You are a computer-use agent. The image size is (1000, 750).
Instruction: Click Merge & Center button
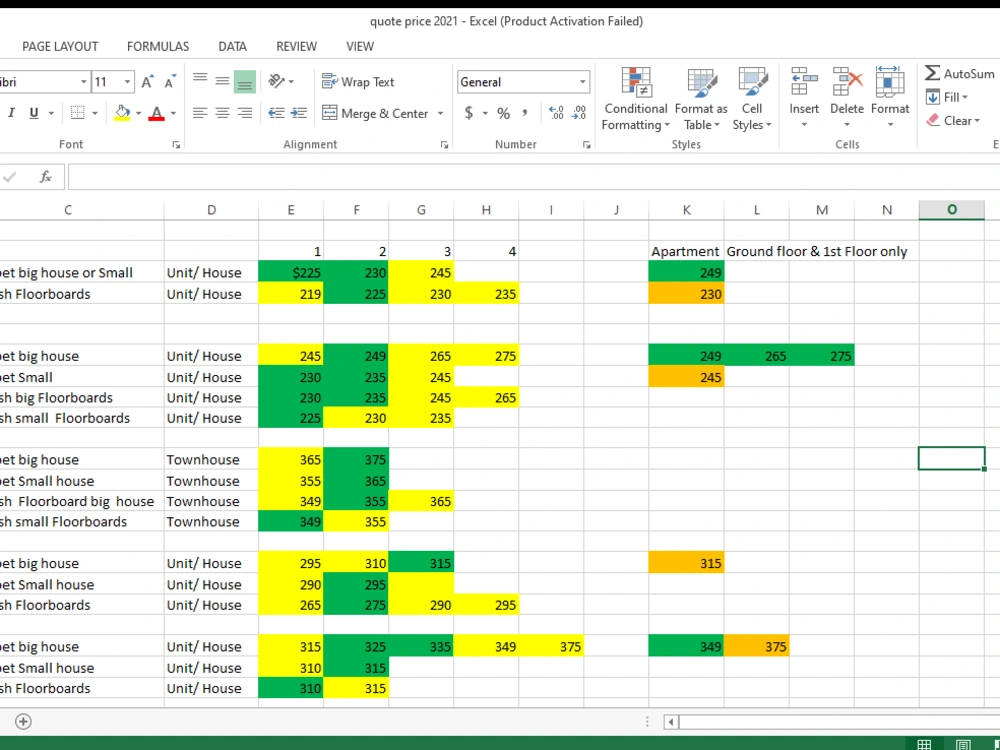click(x=375, y=114)
